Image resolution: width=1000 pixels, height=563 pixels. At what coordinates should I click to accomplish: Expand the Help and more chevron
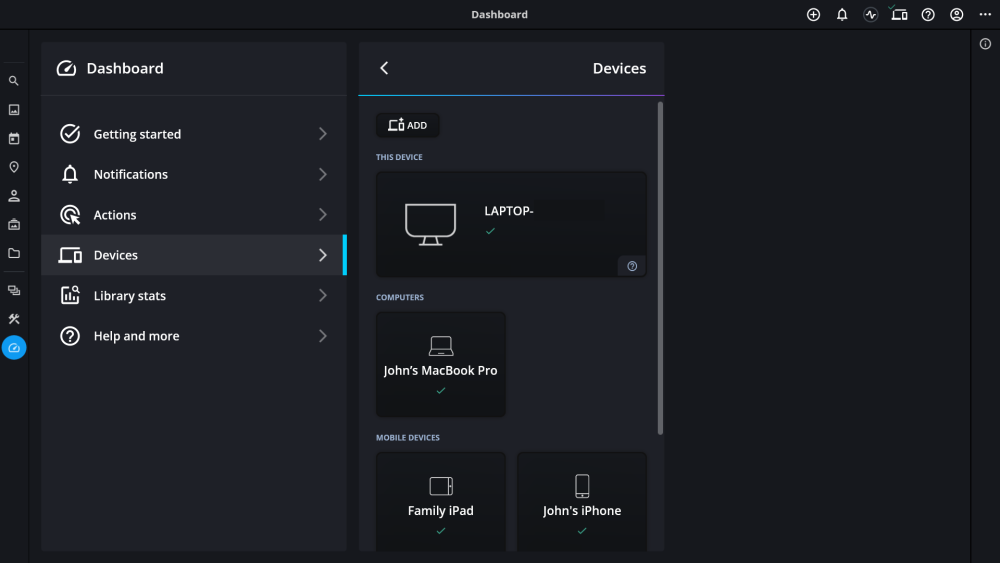(323, 336)
